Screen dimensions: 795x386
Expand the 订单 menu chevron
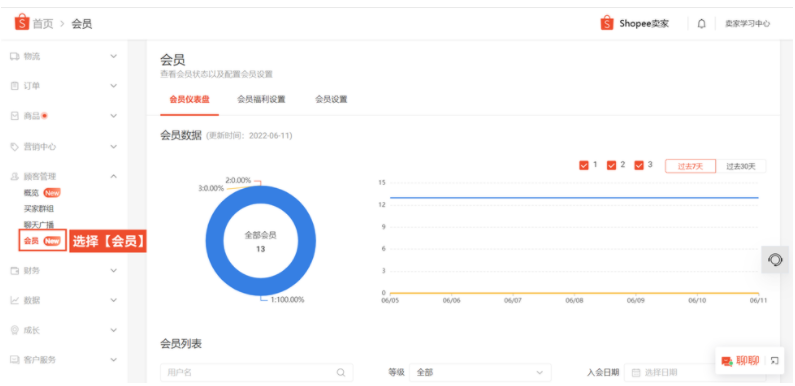pyautogui.click(x=114, y=86)
